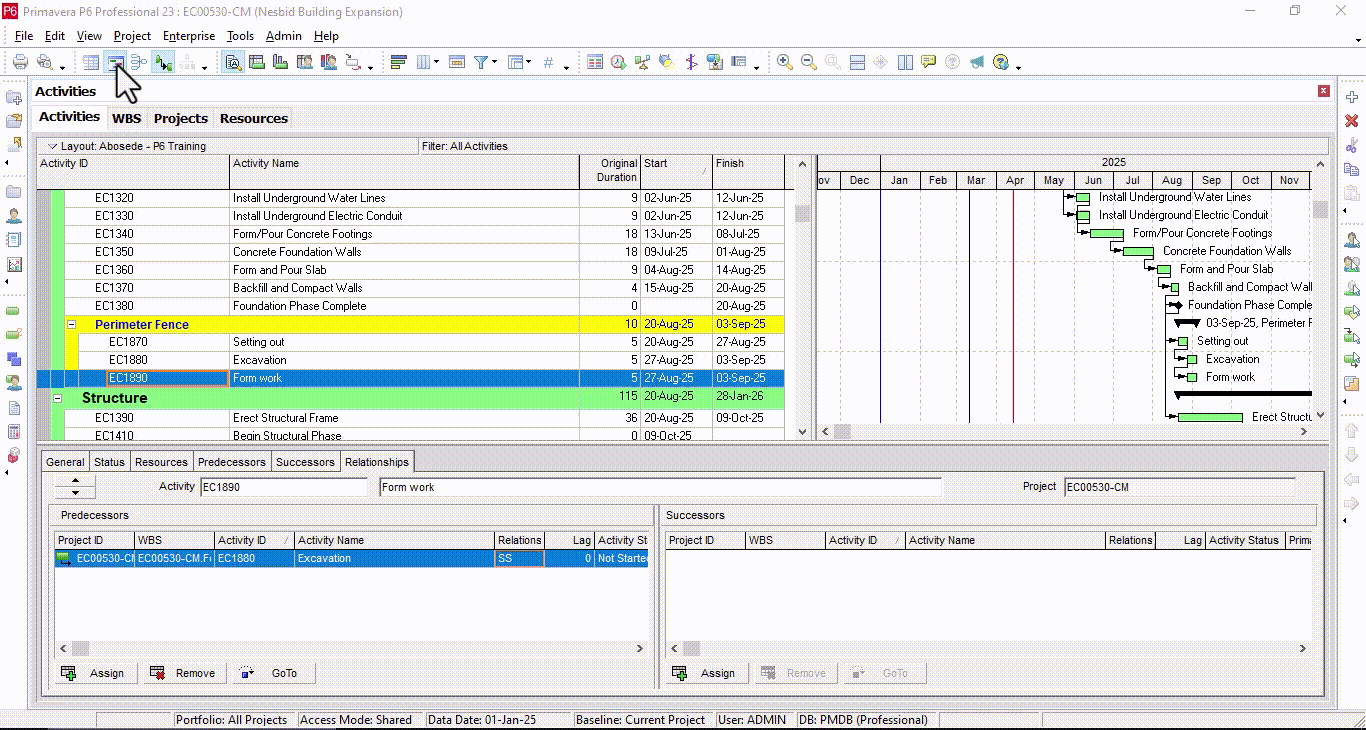The image size is (1366, 730).
Task: Click the green plus Add icon in right sidebar
Action: tap(1352, 97)
